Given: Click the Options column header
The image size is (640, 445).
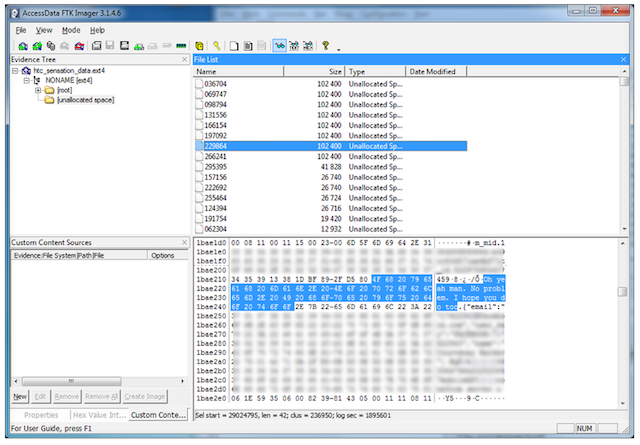Looking at the screenshot, I should pyautogui.click(x=167, y=256).
